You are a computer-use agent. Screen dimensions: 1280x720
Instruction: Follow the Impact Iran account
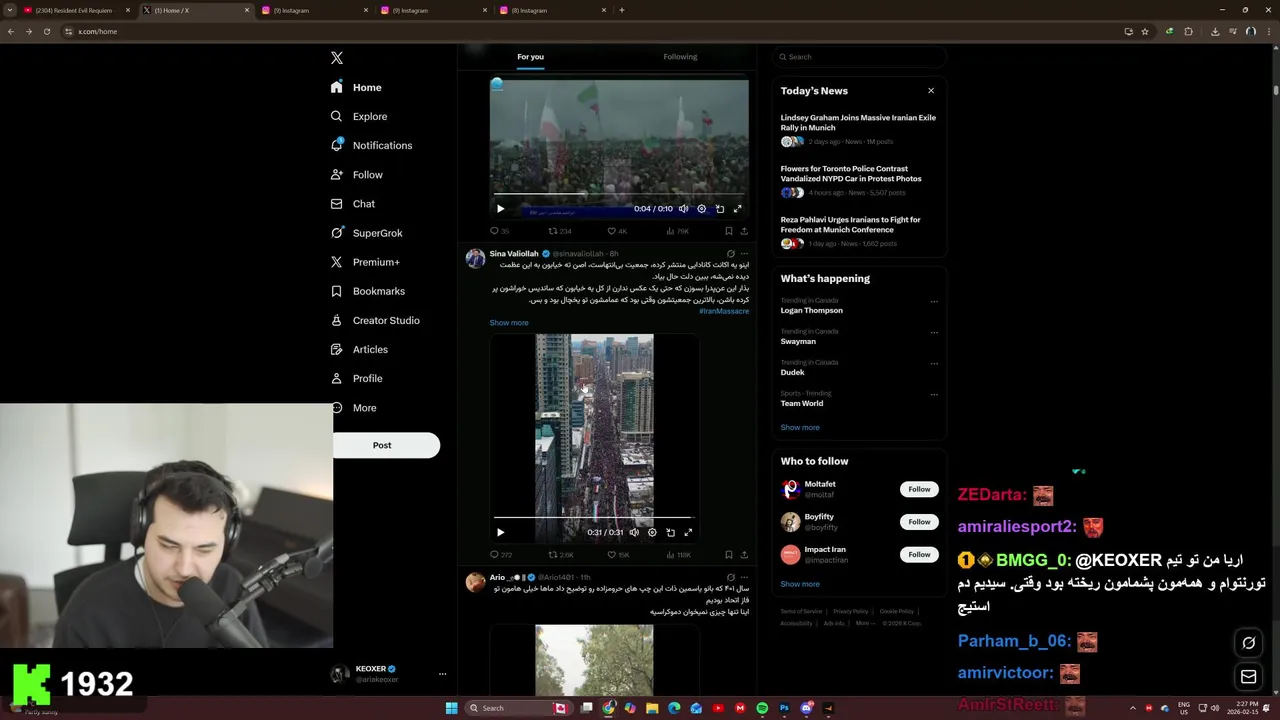tap(919, 554)
